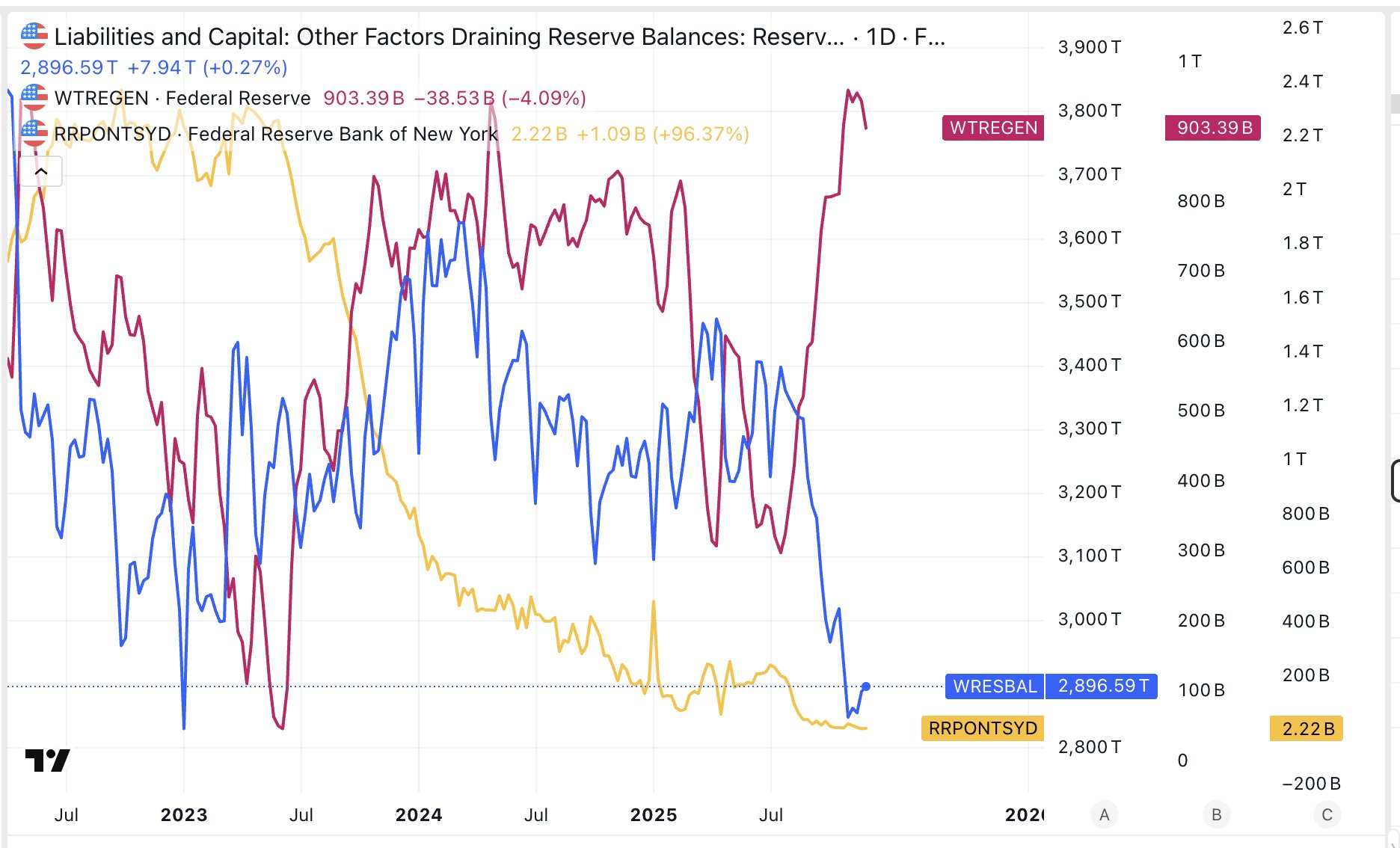Click the US flag icon beside Liabilities and Capital title

[34, 36]
